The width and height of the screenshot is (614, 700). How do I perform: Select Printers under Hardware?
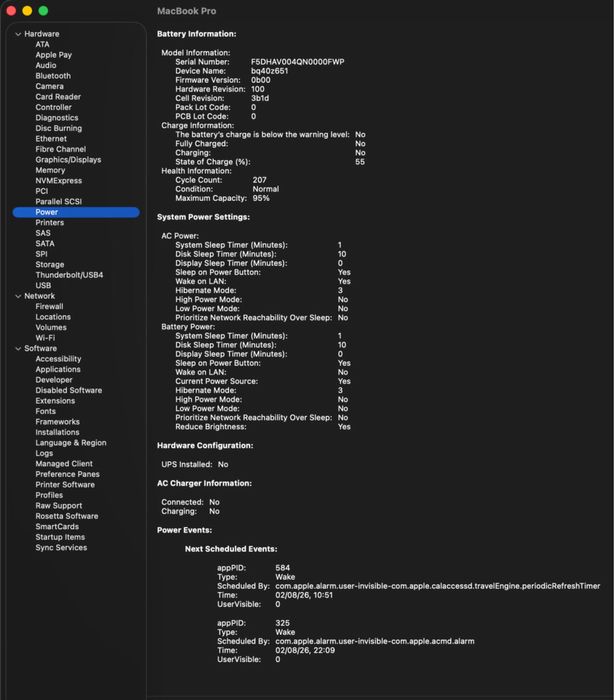(50, 222)
